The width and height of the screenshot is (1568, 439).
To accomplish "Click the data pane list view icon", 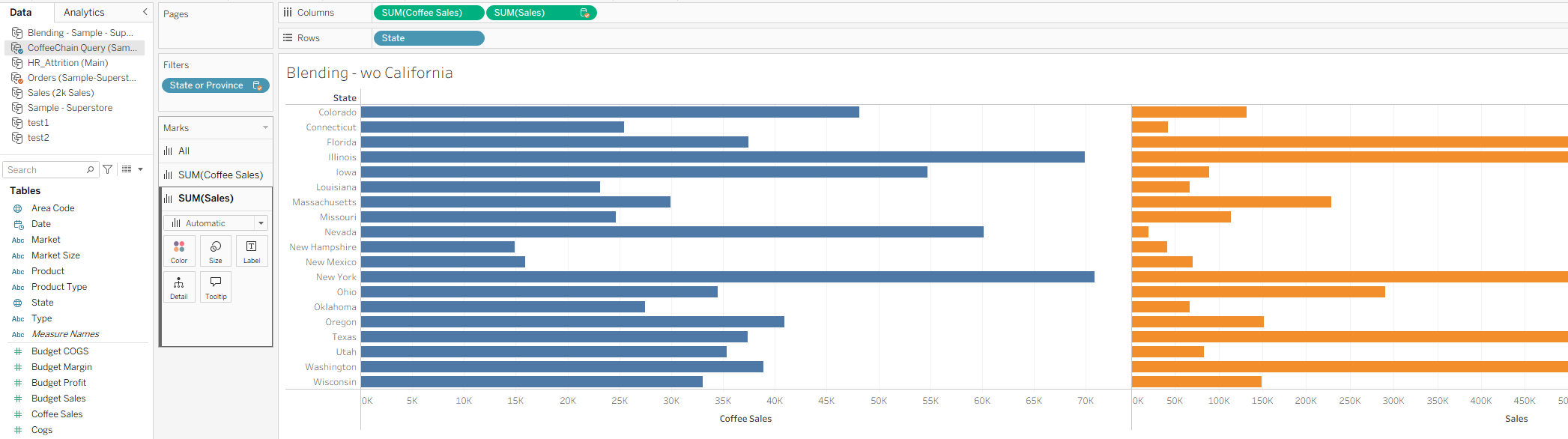I will [127, 170].
